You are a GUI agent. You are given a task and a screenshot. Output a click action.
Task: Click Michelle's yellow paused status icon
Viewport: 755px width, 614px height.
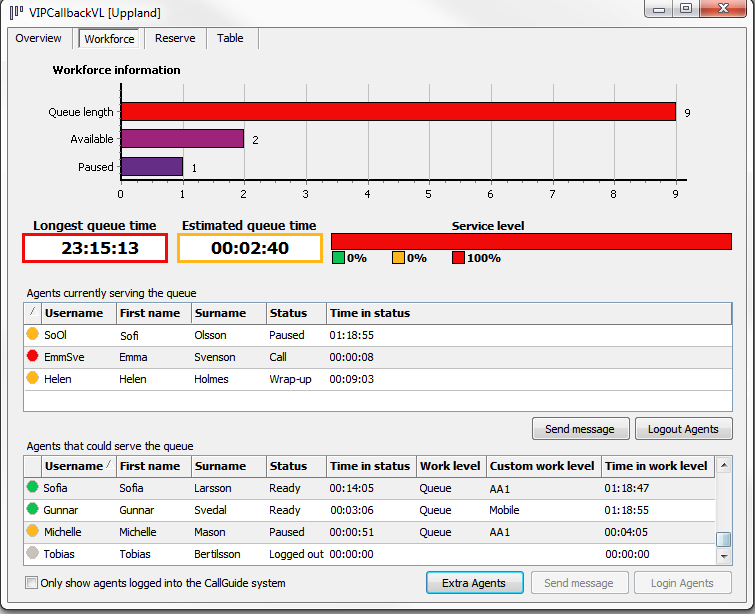(33, 532)
